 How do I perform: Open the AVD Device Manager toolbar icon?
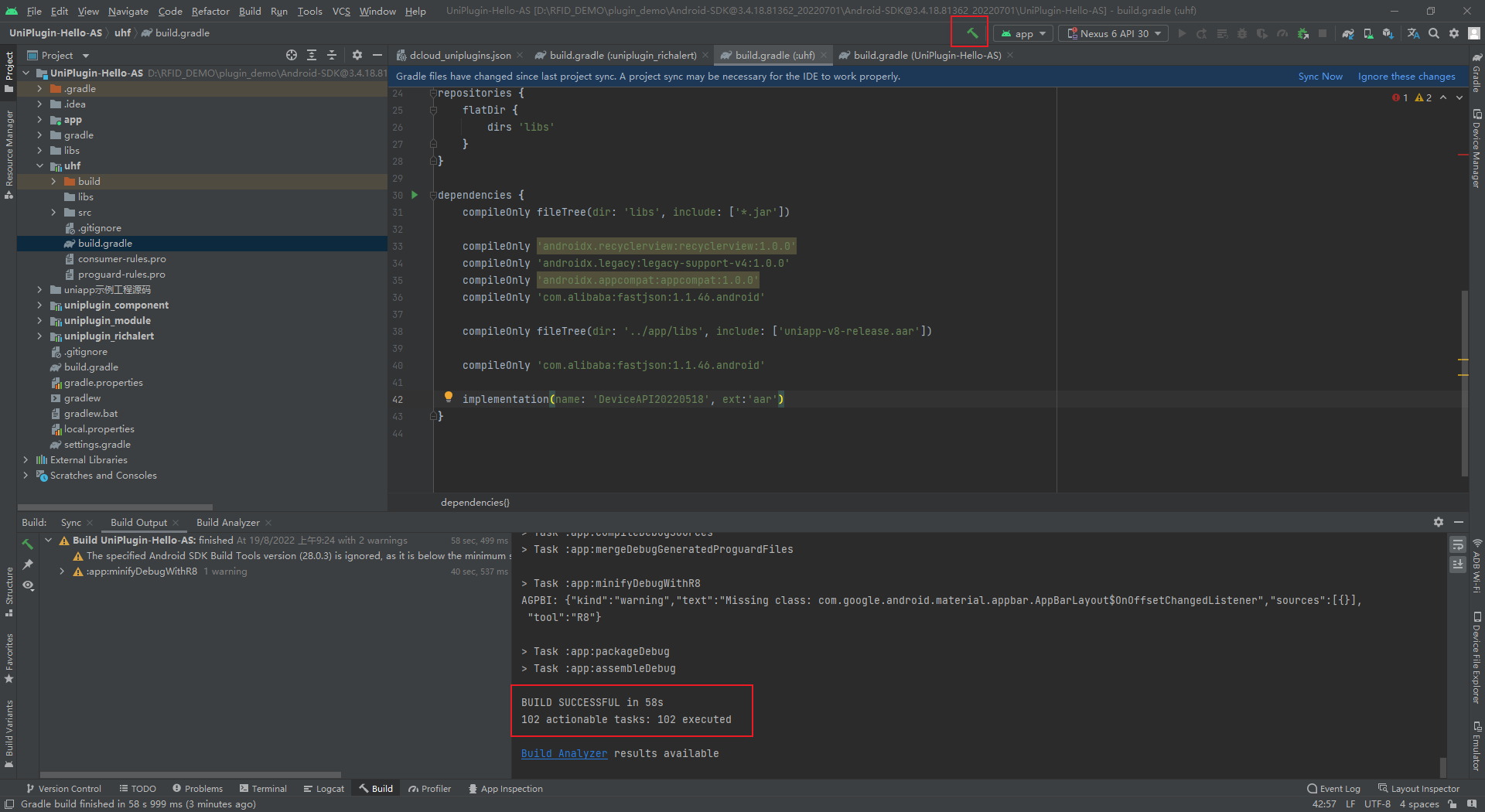click(1368, 33)
